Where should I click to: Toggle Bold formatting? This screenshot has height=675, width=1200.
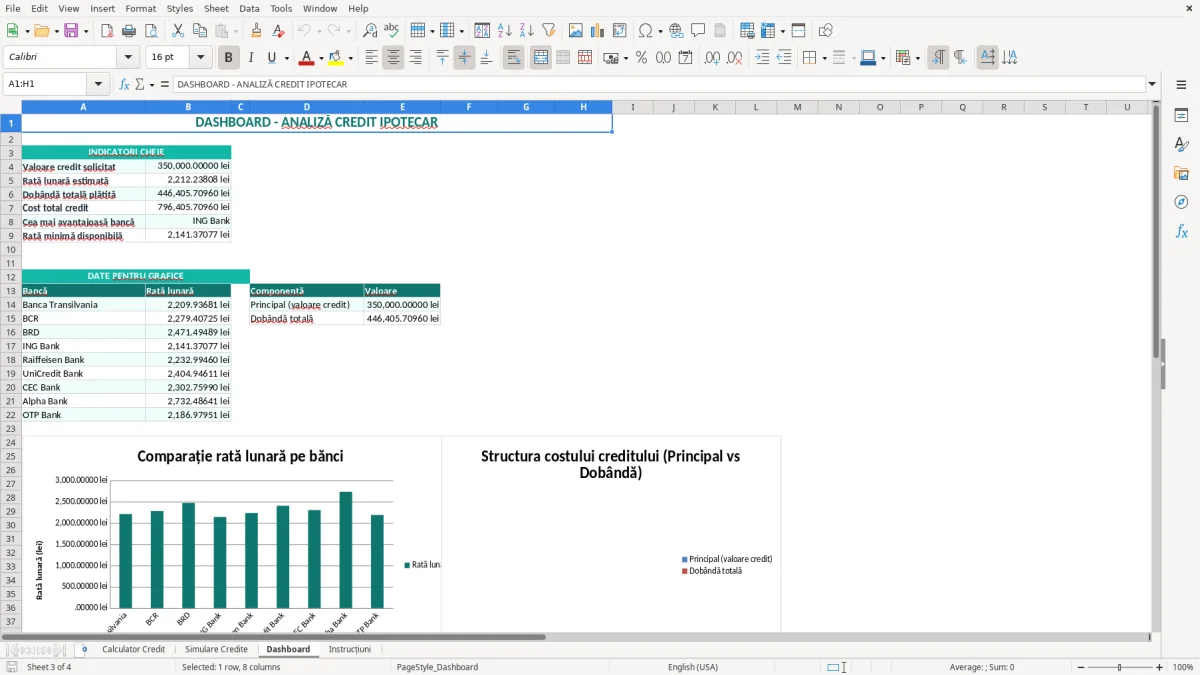229,58
